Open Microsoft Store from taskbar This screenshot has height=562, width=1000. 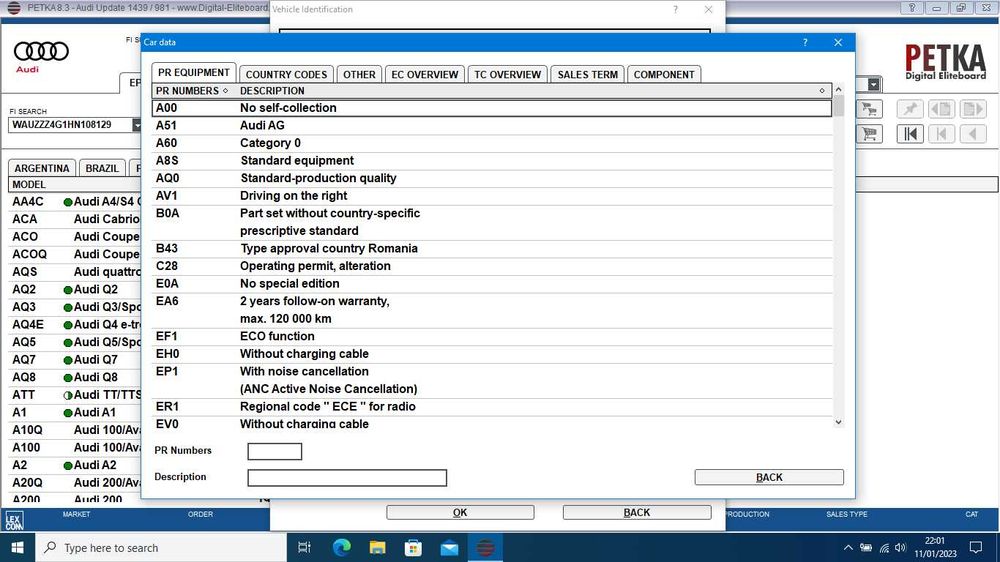click(x=413, y=547)
